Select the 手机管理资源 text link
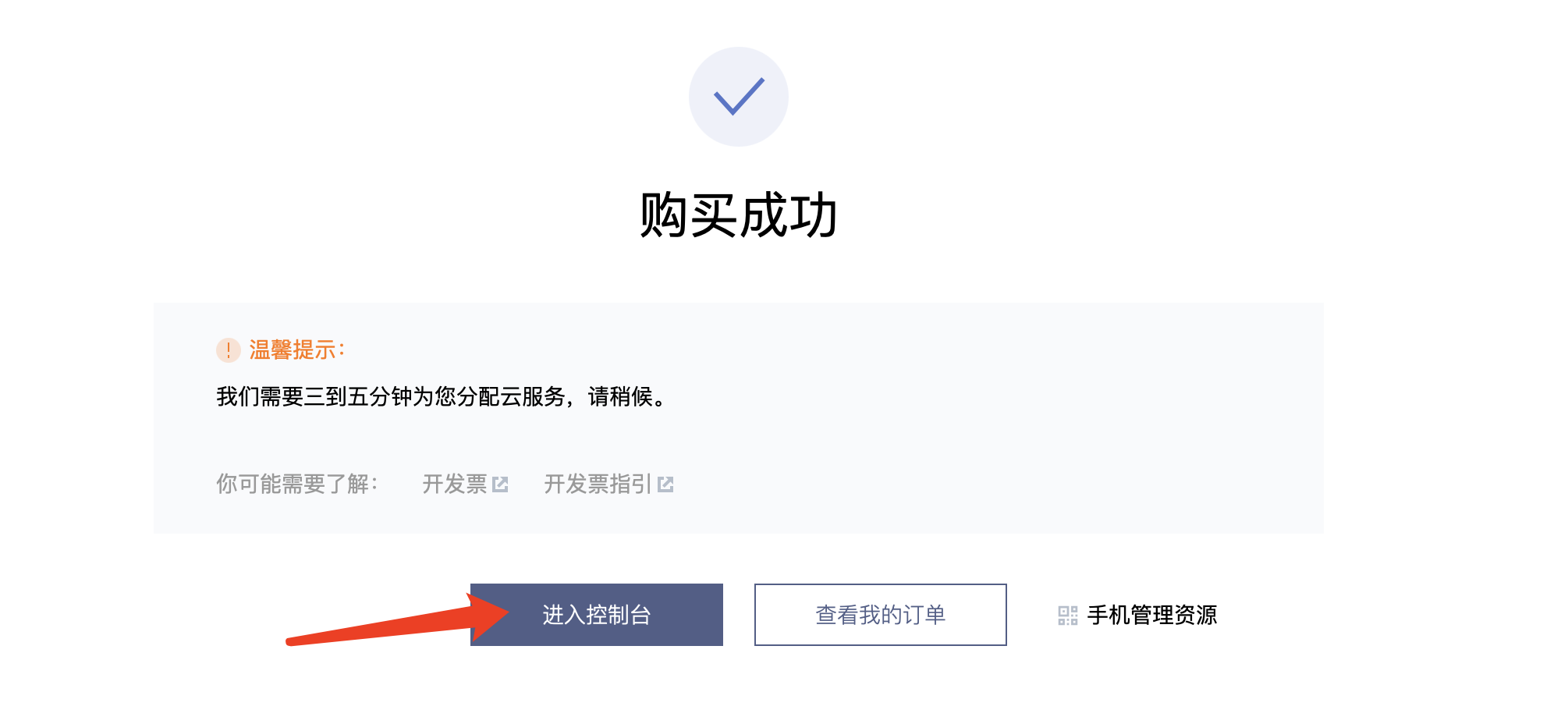The width and height of the screenshot is (1568, 724). point(1152,616)
